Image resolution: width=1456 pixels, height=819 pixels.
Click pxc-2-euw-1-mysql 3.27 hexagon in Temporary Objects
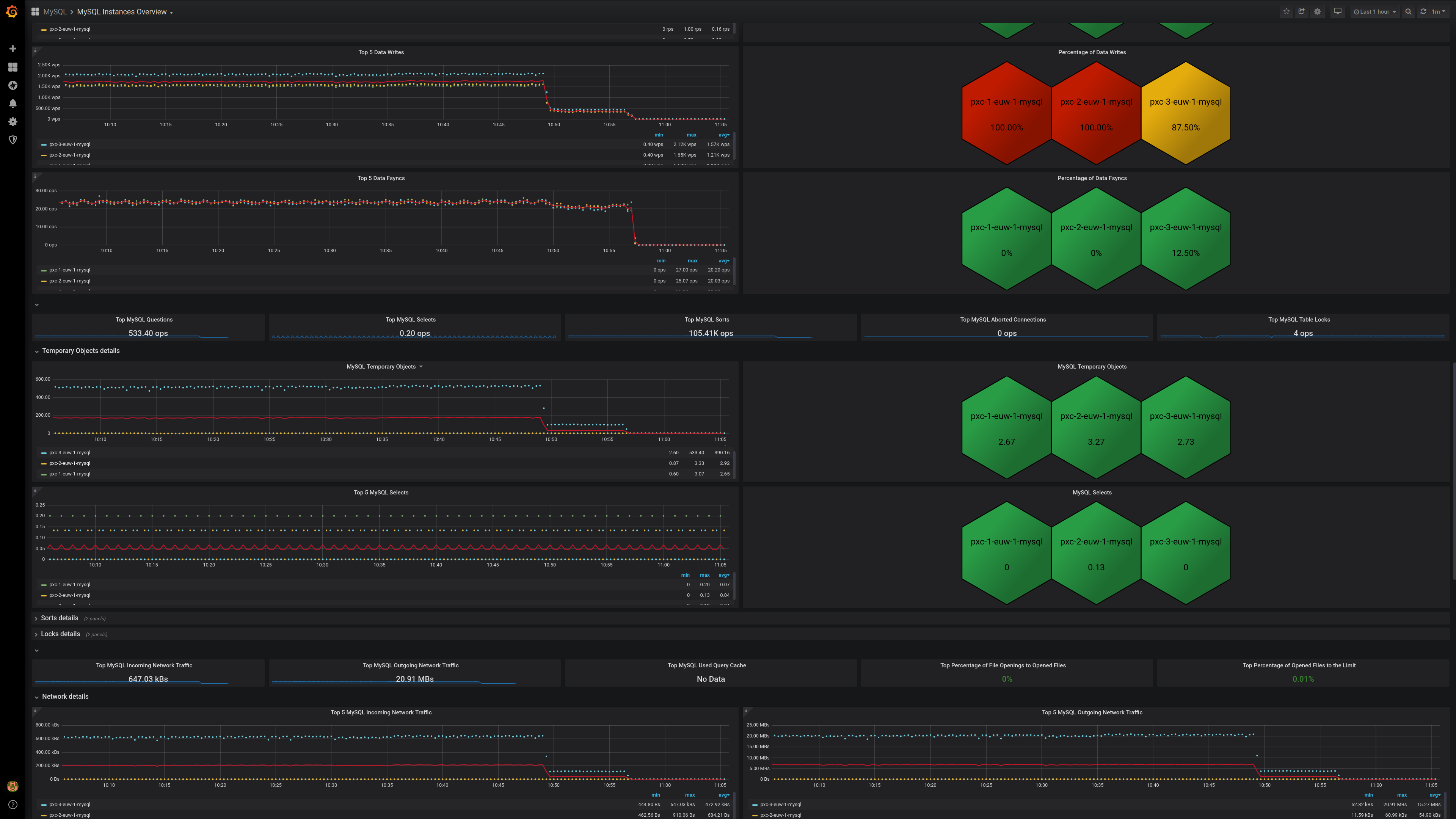point(1096,427)
